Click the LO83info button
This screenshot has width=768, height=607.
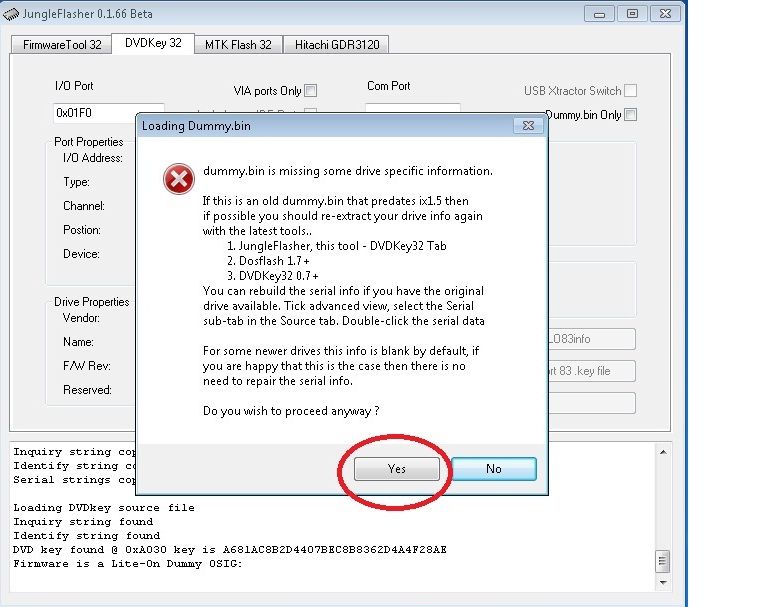click(588, 339)
